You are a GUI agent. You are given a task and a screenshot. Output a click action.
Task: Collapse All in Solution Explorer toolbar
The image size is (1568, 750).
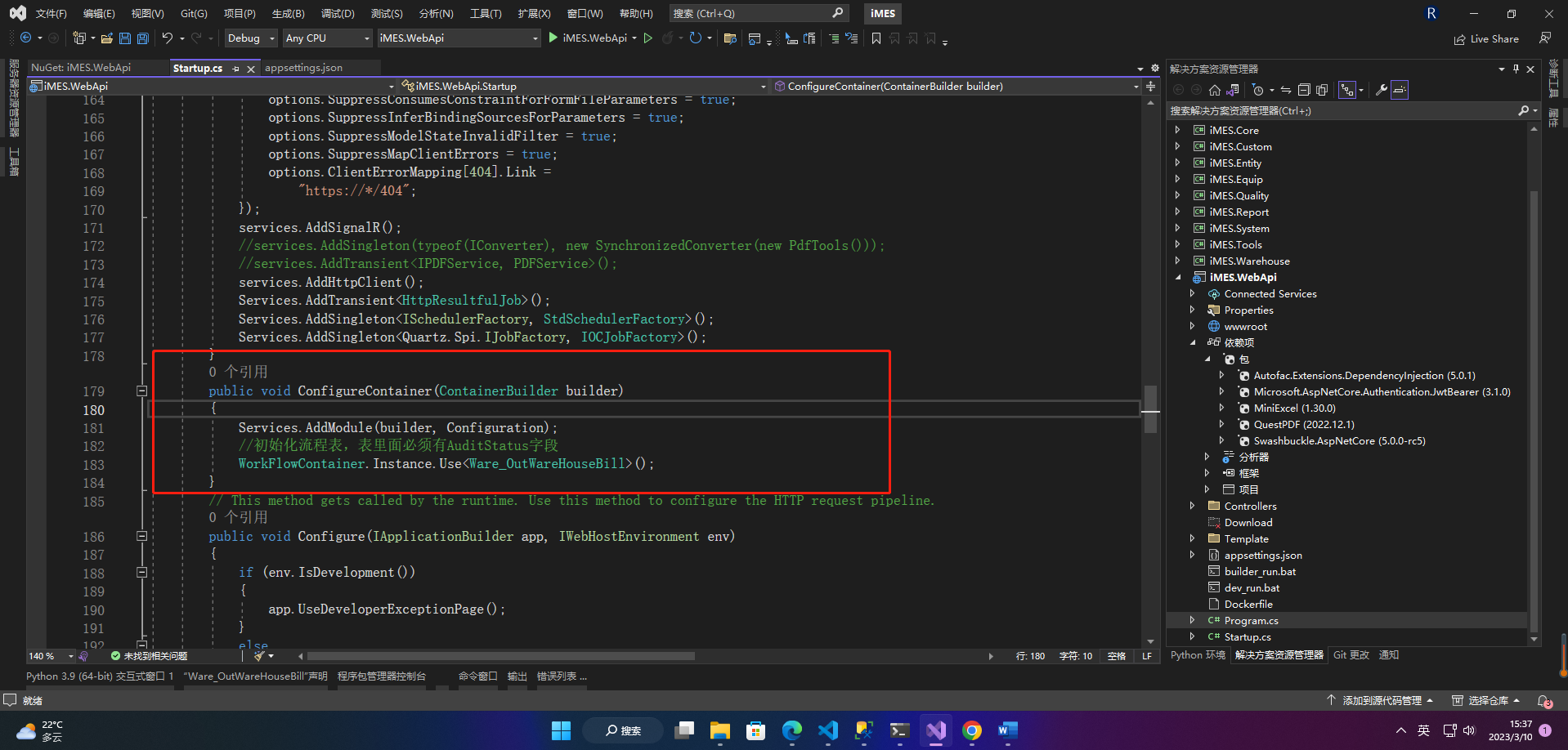click(1304, 90)
